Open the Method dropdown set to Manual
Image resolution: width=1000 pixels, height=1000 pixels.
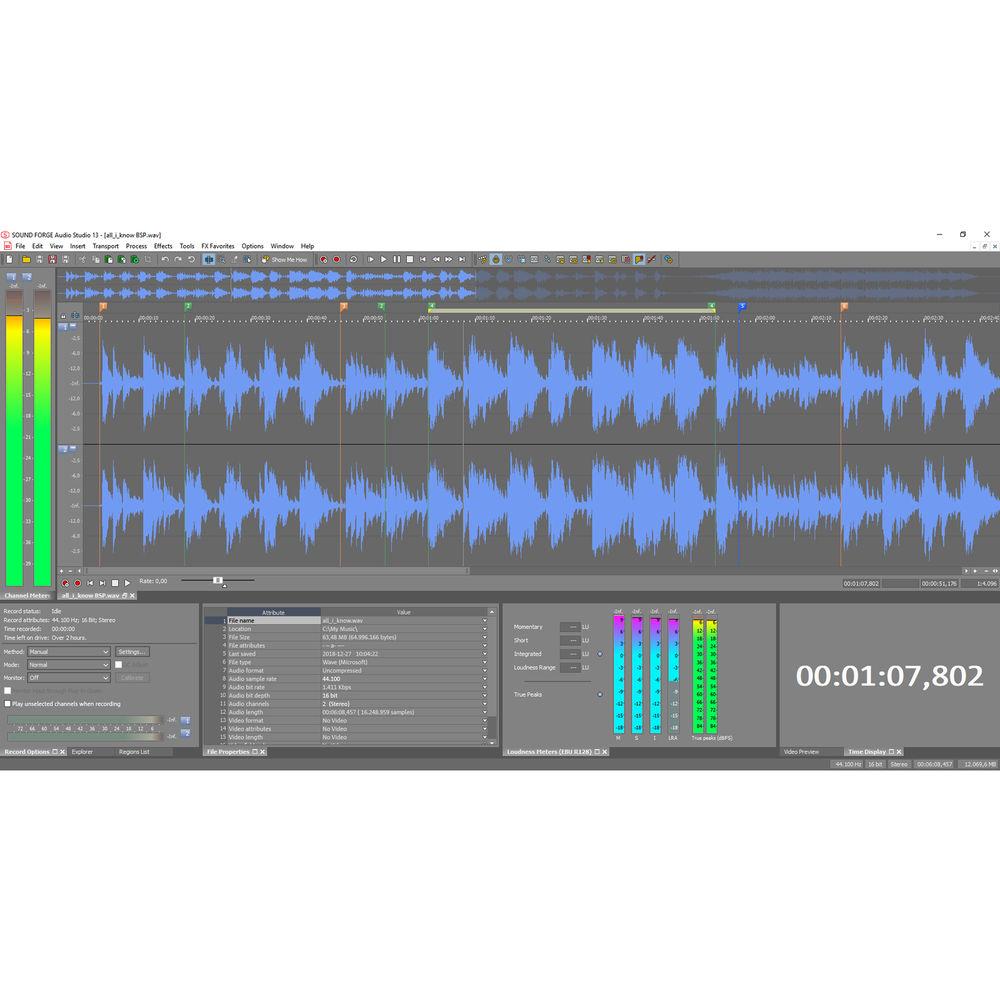tap(70, 652)
